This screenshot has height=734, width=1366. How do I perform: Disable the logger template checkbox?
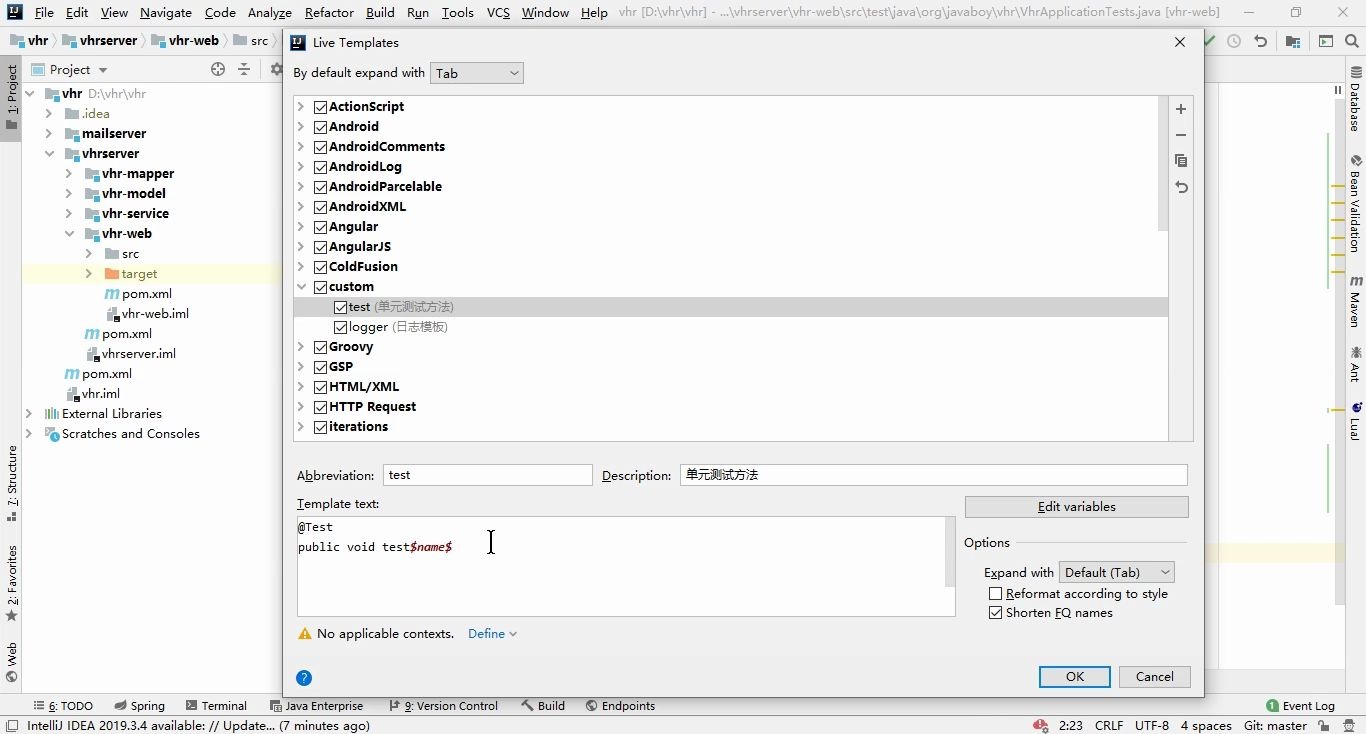coord(341,327)
